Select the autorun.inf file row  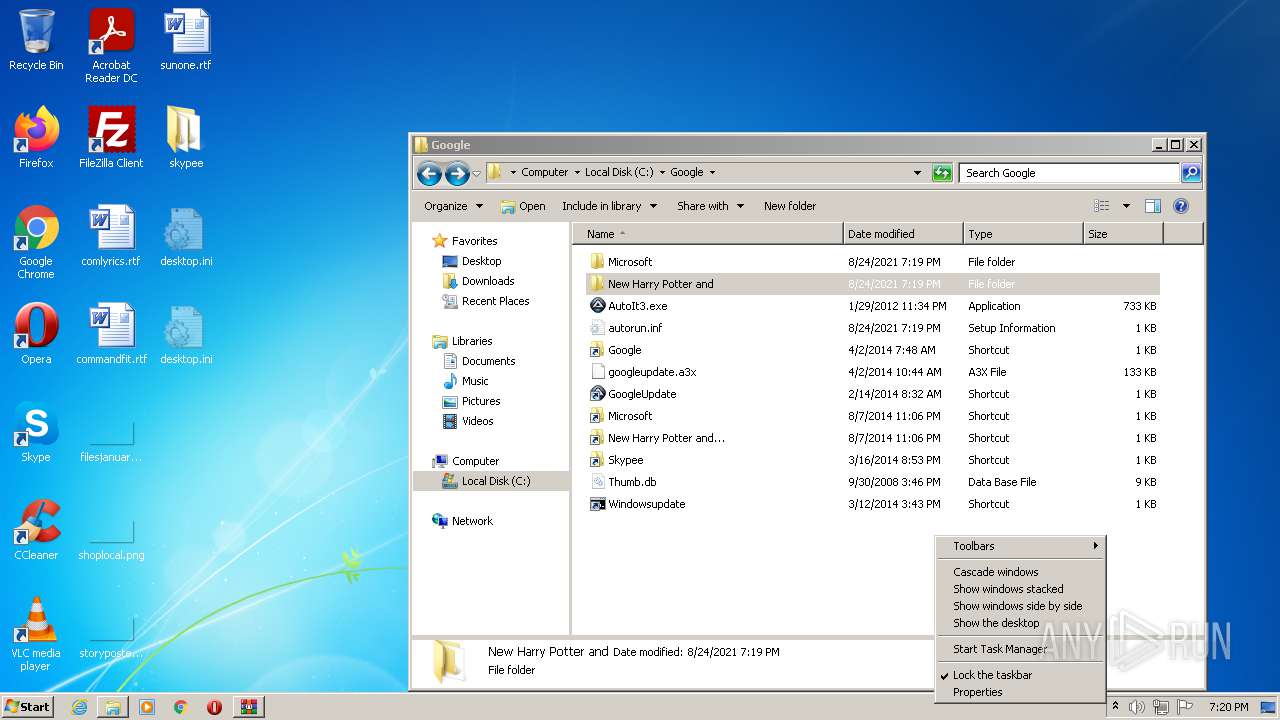coord(873,328)
